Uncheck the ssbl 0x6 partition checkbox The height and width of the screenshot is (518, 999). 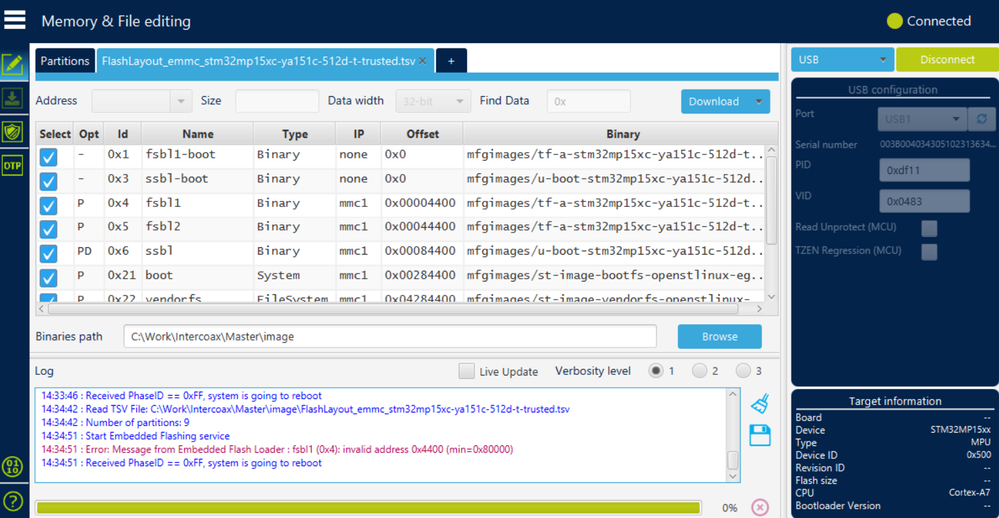pos(48,253)
